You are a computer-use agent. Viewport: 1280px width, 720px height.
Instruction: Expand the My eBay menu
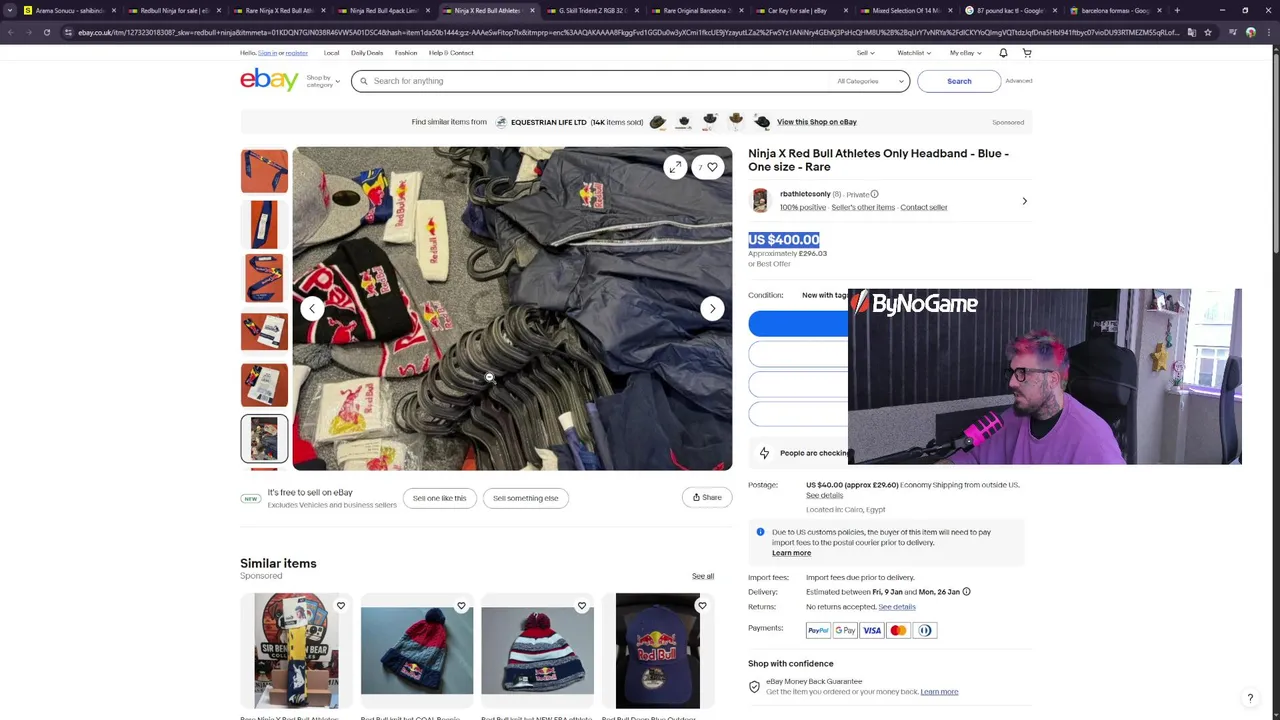point(965,53)
